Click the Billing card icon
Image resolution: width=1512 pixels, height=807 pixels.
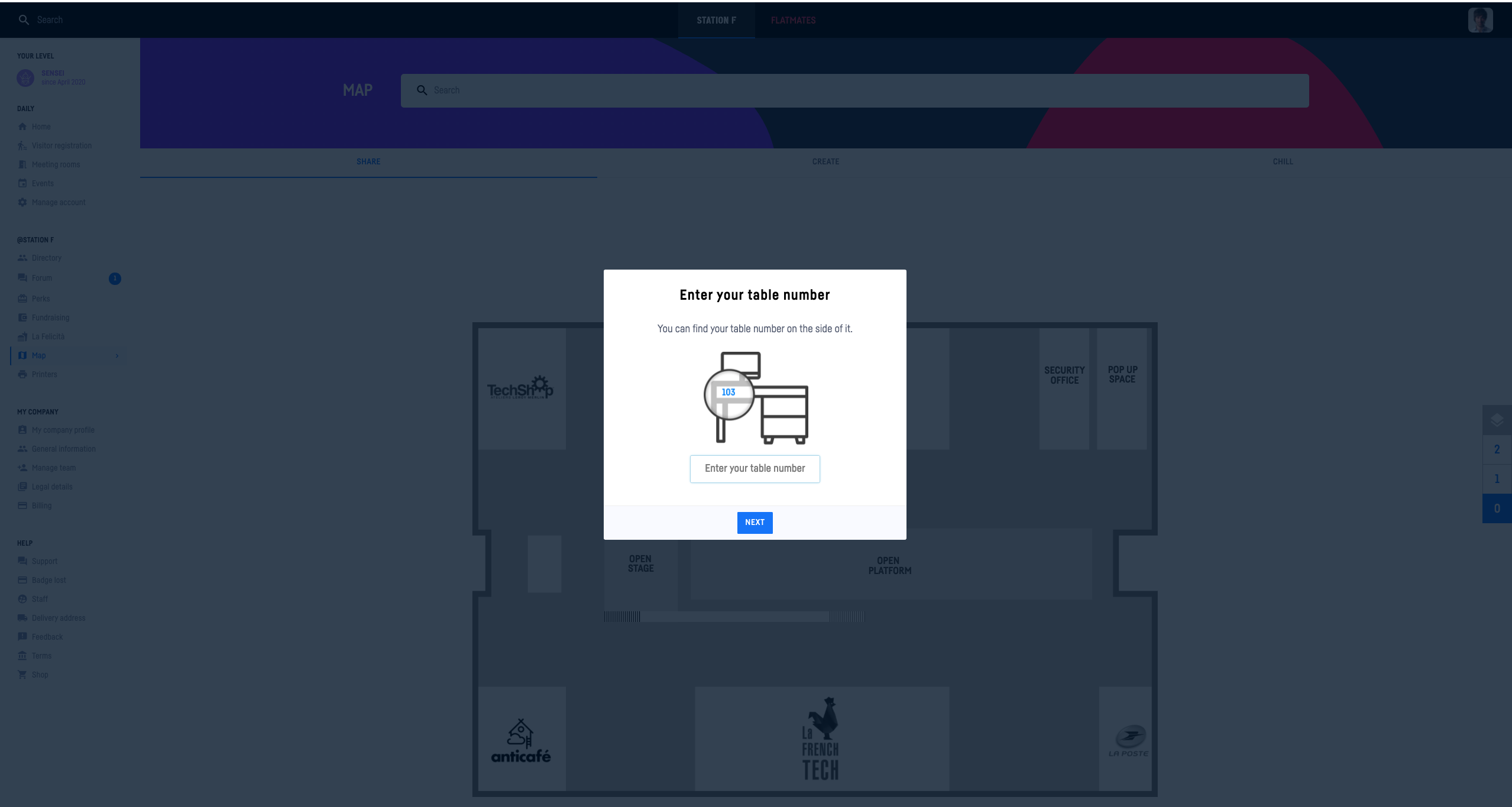(x=22, y=505)
